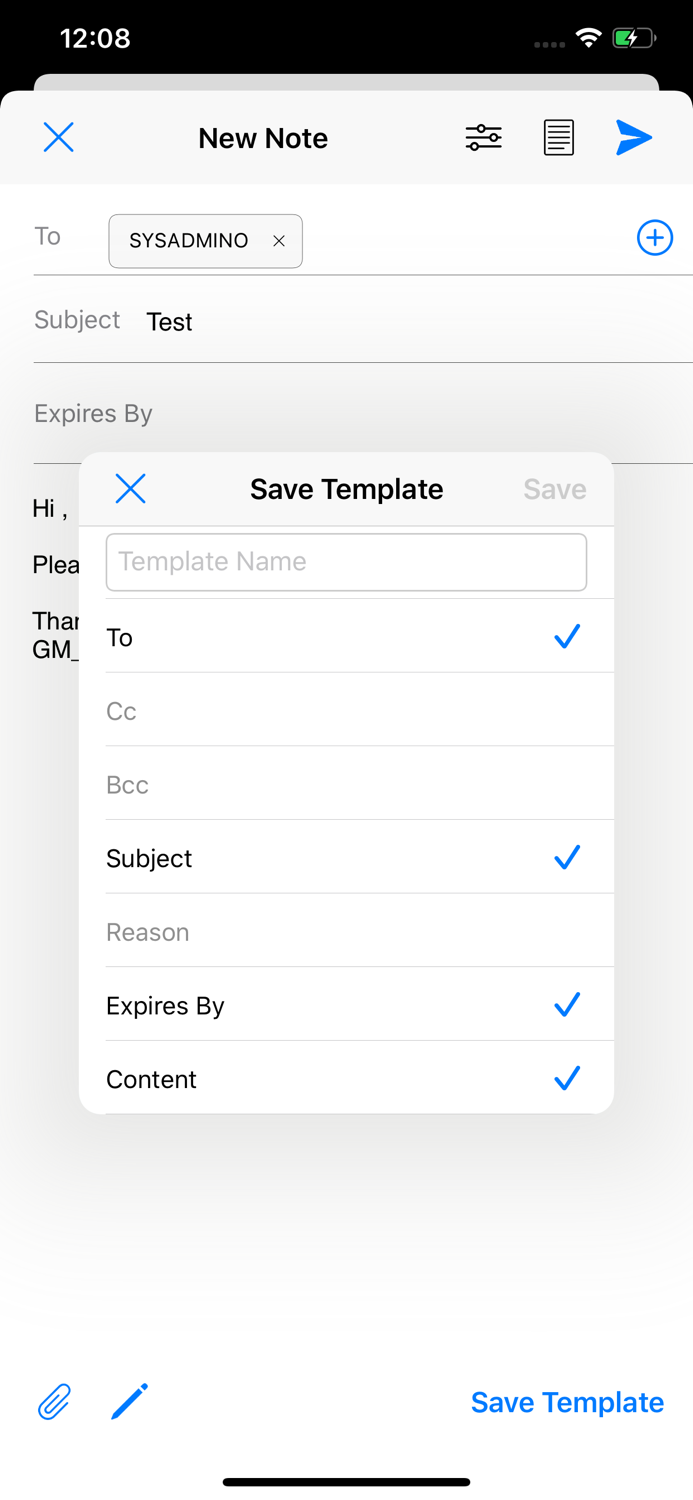Close the New Note screen

[x=59, y=137]
